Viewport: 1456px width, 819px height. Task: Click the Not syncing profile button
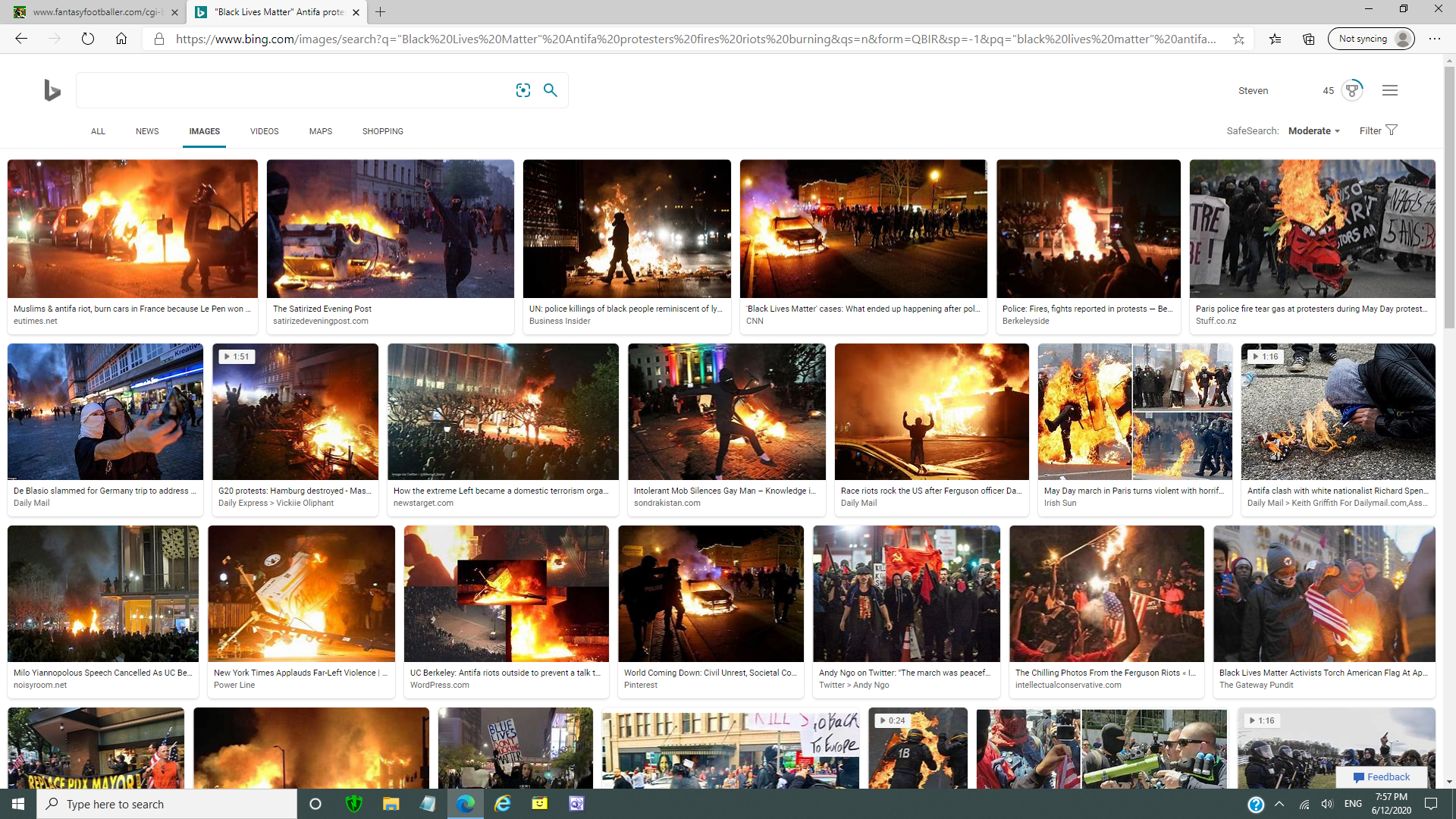click(1371, 39)
